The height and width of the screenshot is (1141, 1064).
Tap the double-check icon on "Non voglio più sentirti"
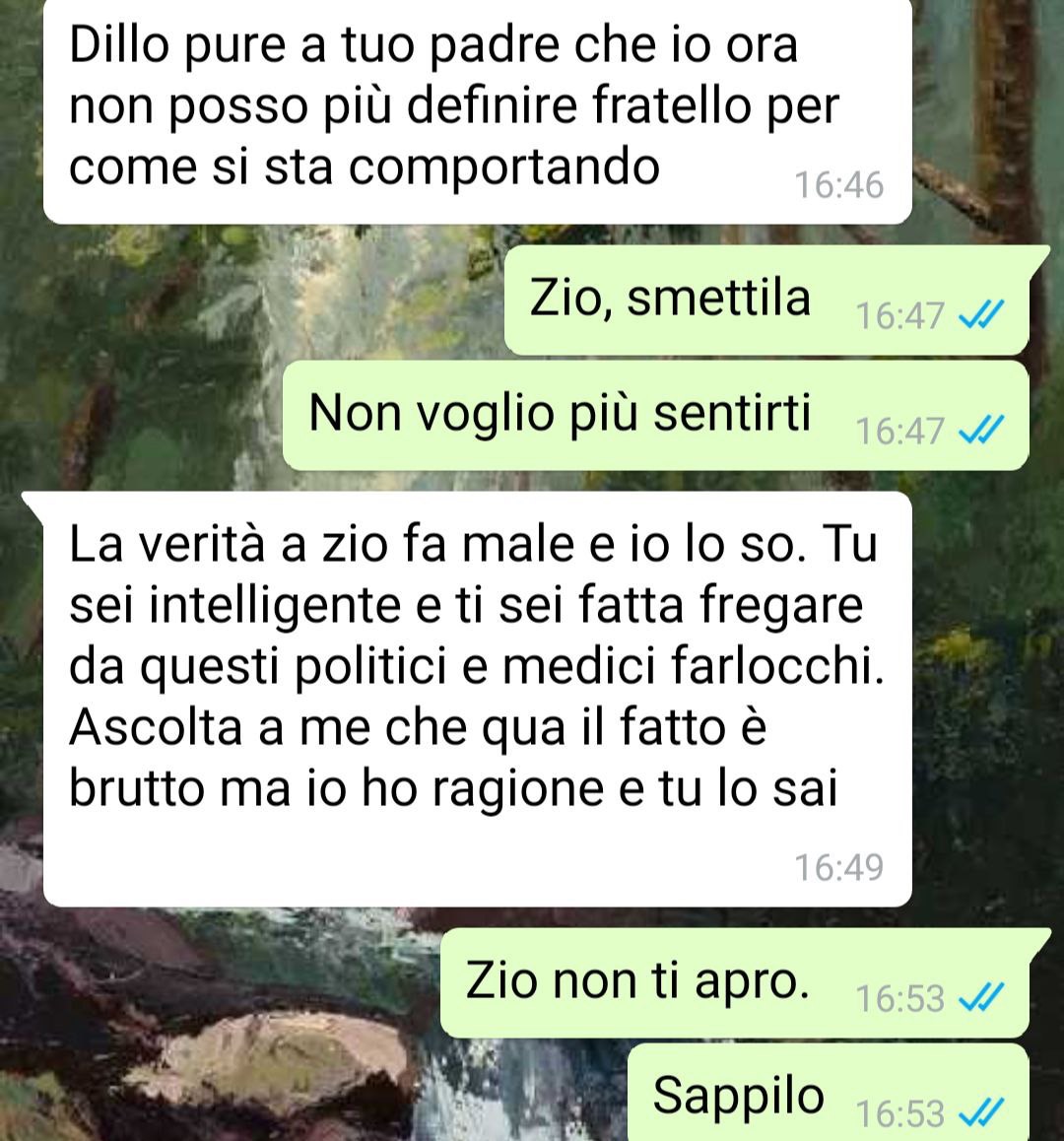click(x=982, y=430)
